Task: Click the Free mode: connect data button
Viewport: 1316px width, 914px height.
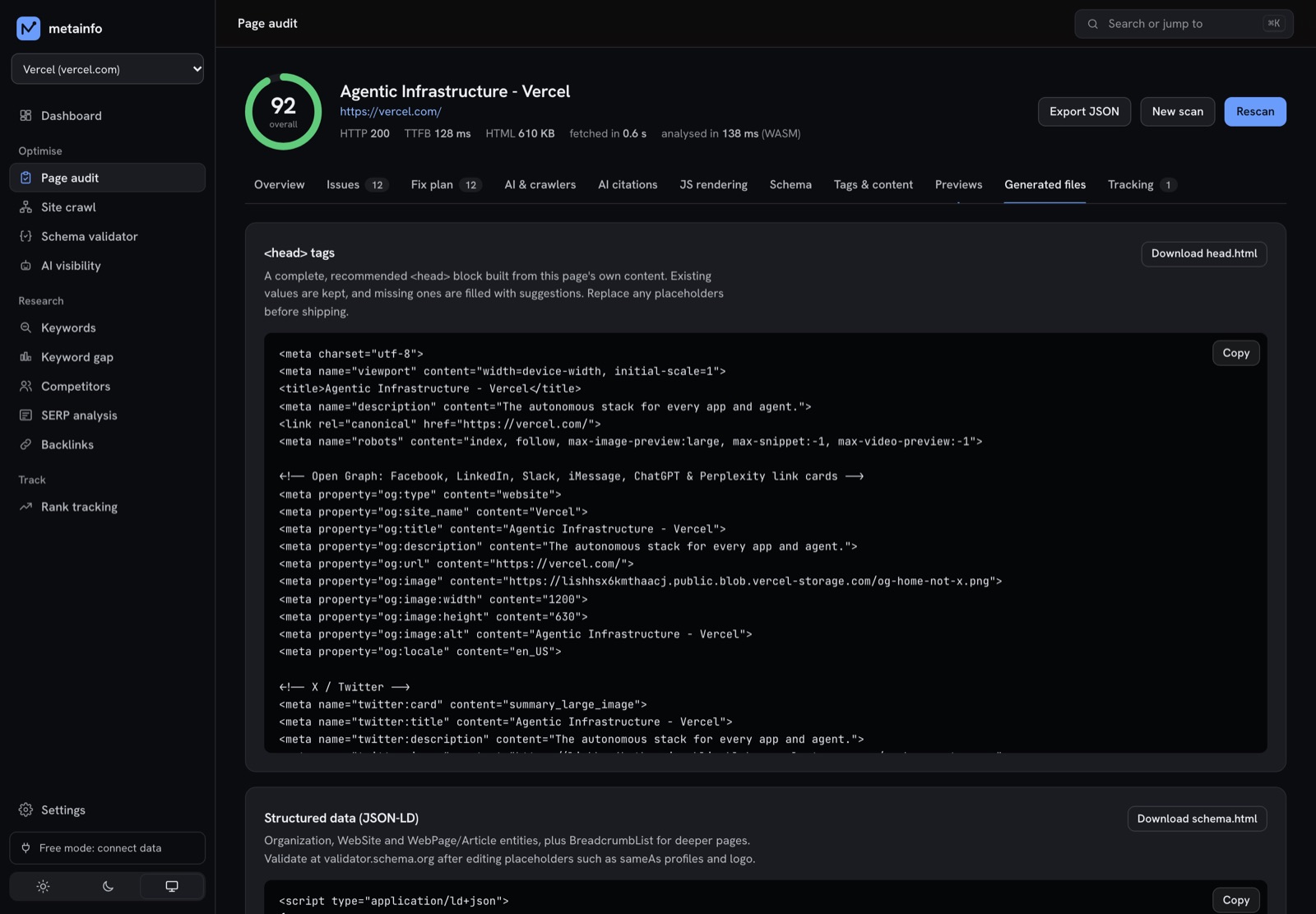Action: click(x=108, y=848)
